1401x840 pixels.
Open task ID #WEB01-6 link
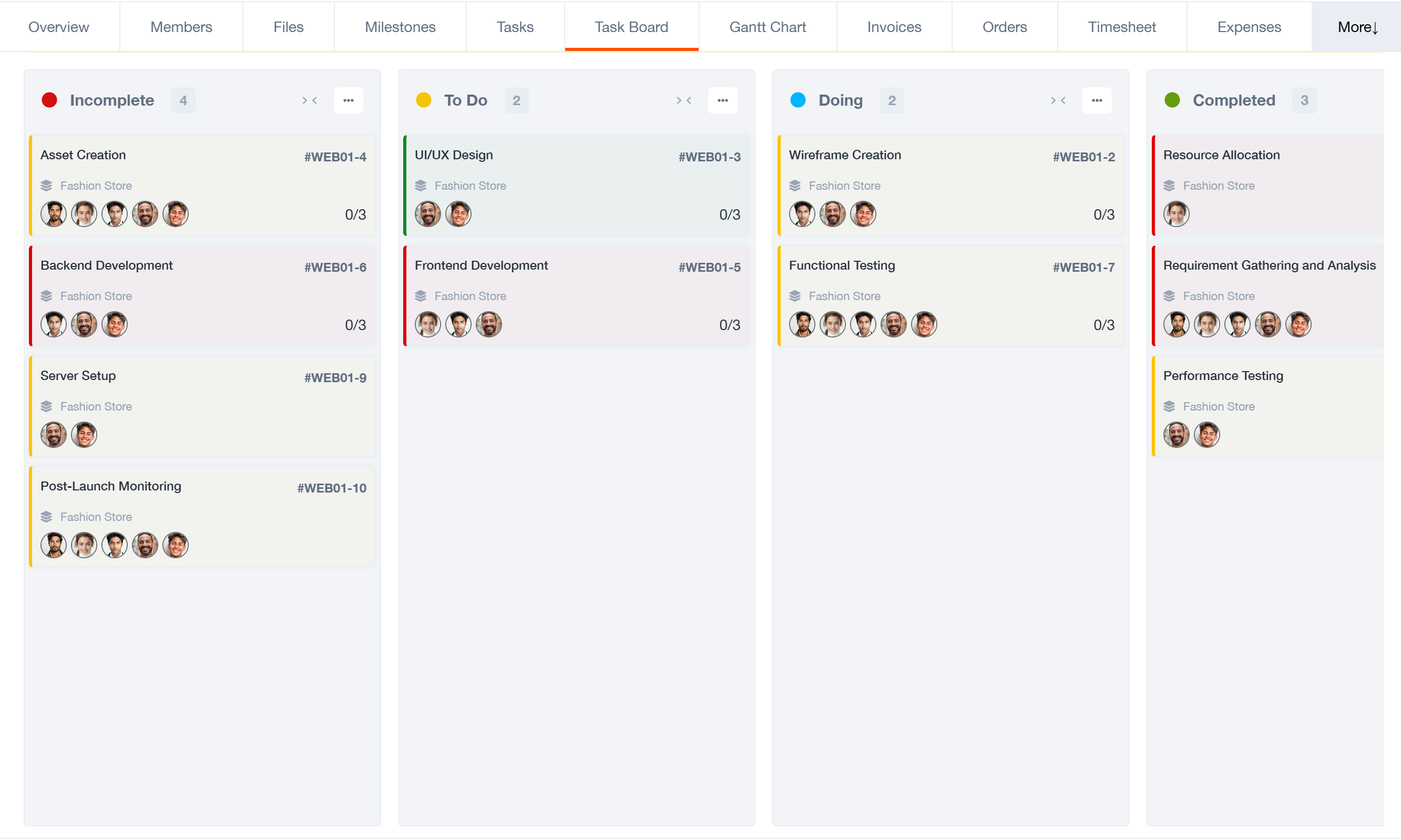coord(335,267)
